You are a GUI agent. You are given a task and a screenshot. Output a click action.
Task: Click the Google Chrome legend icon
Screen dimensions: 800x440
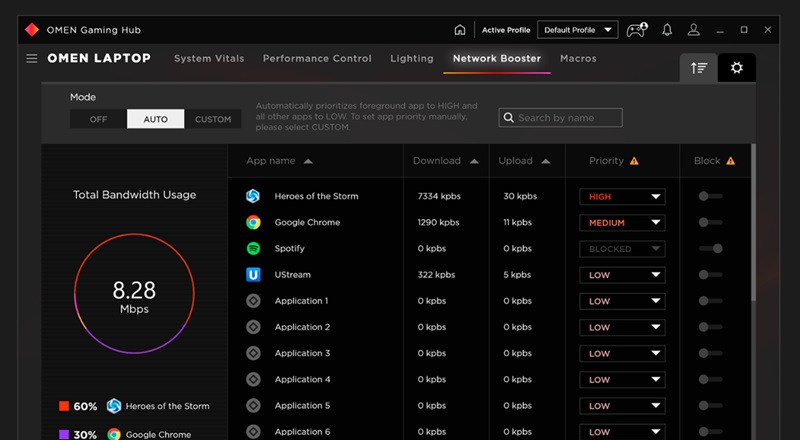click(x=114, y=434)
